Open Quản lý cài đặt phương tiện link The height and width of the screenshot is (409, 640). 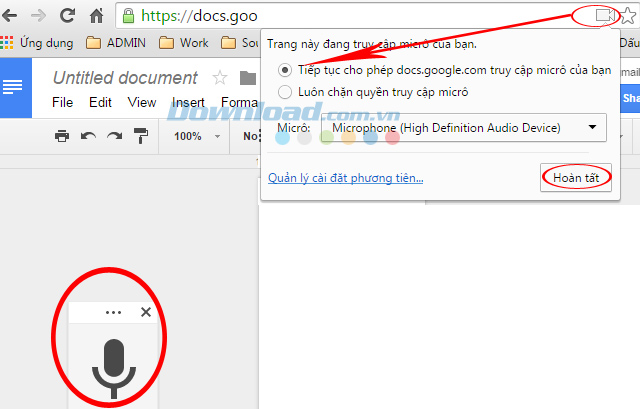click(345, 178)
